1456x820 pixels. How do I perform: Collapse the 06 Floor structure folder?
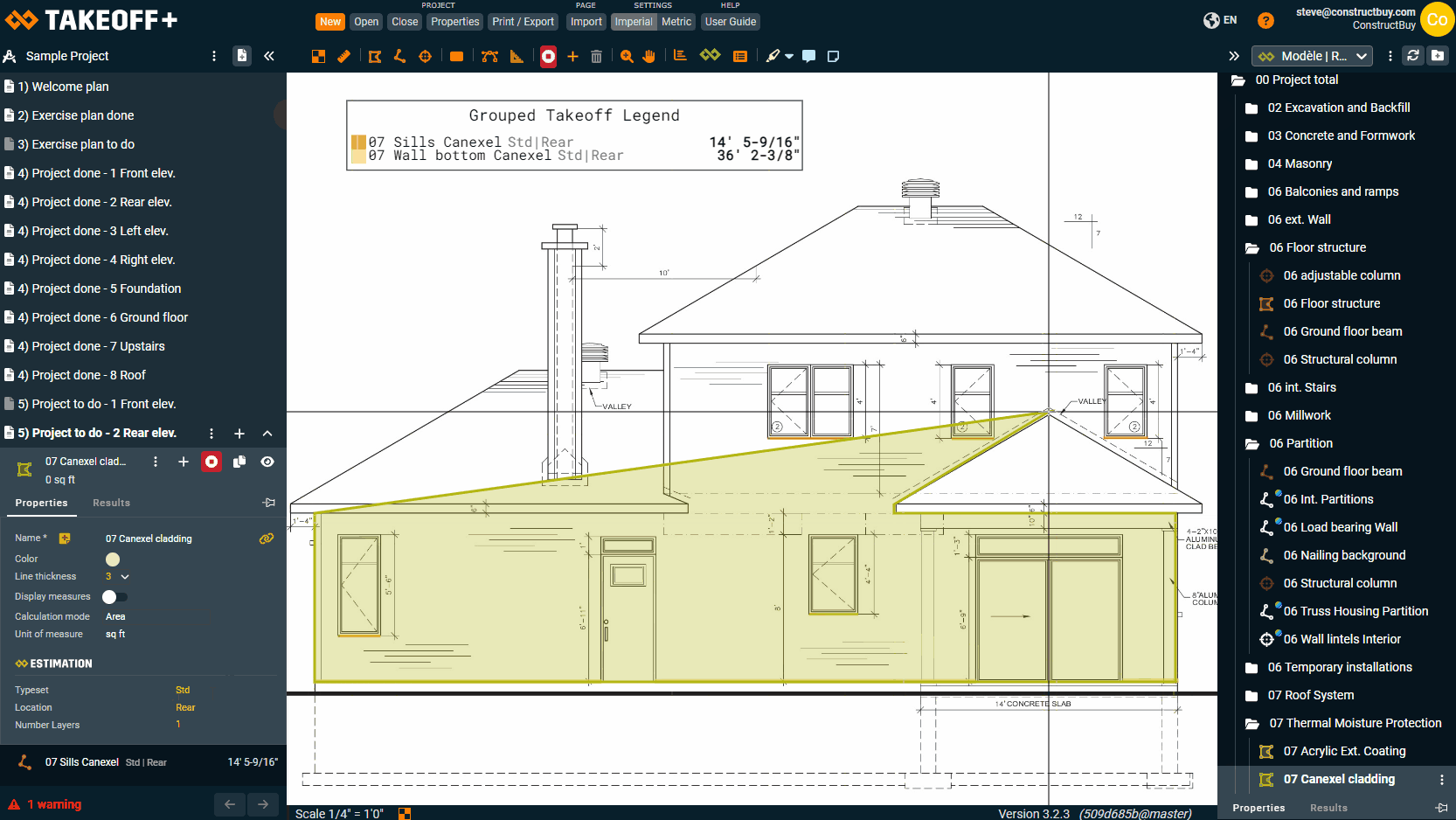click(1251, 247)
